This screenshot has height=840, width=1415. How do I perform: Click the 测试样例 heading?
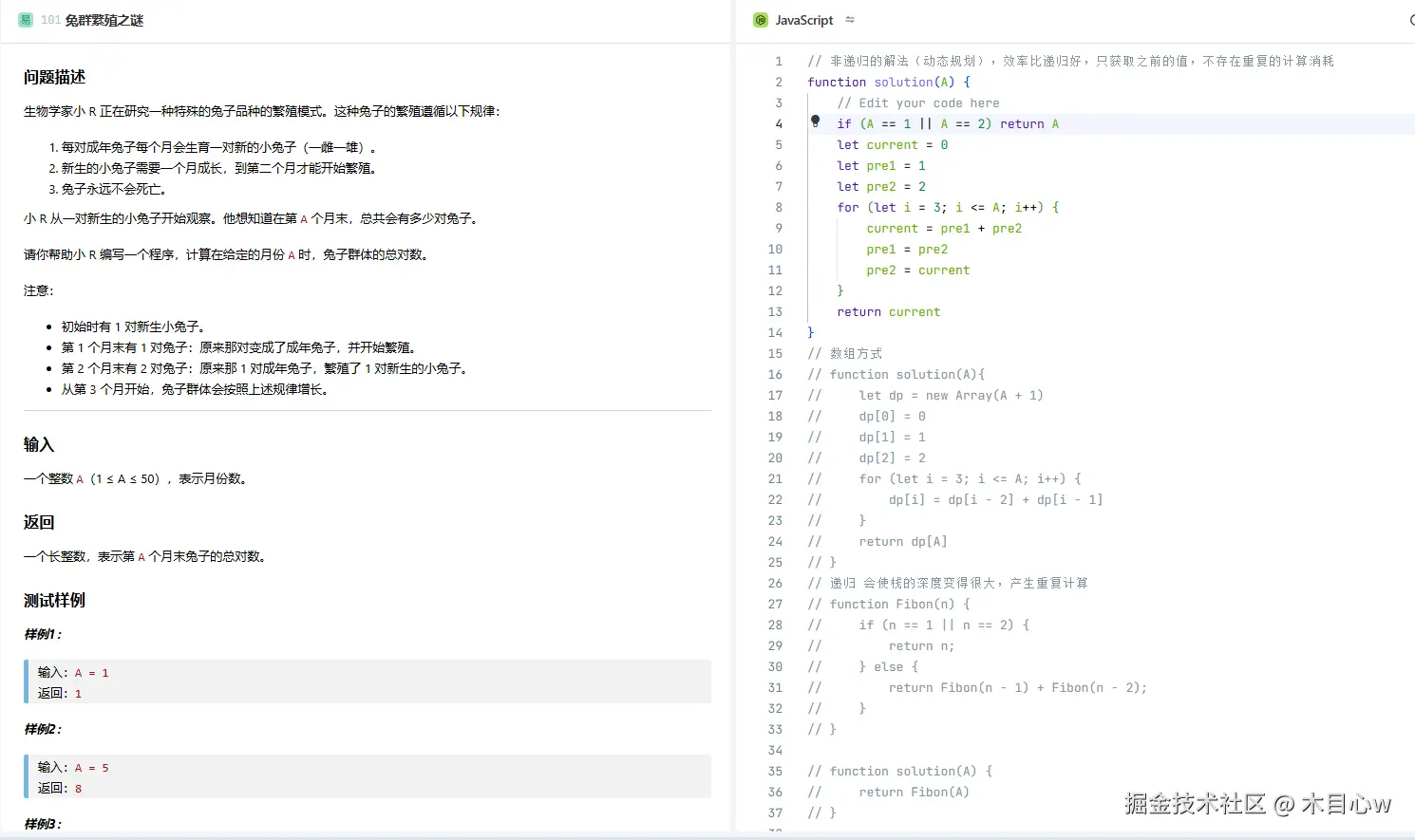pos(54,600)
